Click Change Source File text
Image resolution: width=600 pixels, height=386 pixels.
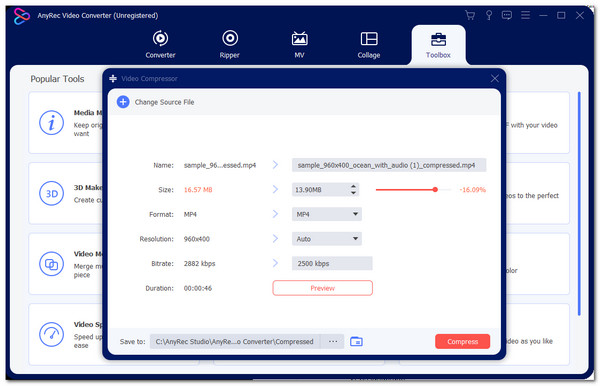point(164,102)
